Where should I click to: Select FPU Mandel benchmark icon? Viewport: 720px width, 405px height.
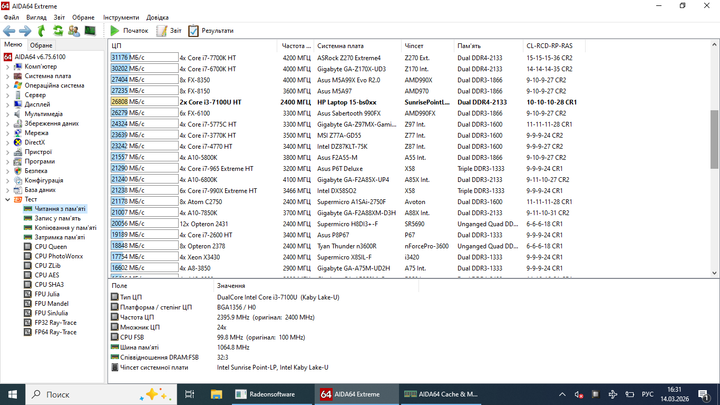coord(28,304)
